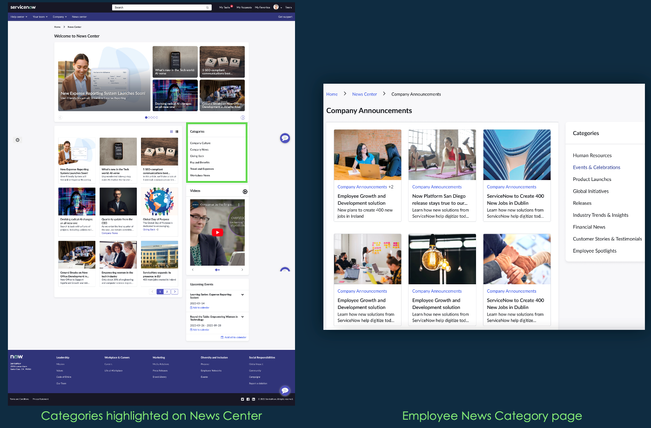This screenshot has height=428, width=651.
Task: Open the stacked hands article thumbnail
Action: (517, 259)
